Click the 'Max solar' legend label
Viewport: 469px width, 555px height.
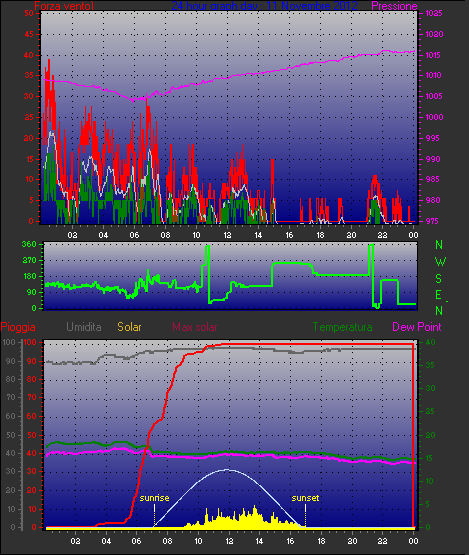click(195, 327)
